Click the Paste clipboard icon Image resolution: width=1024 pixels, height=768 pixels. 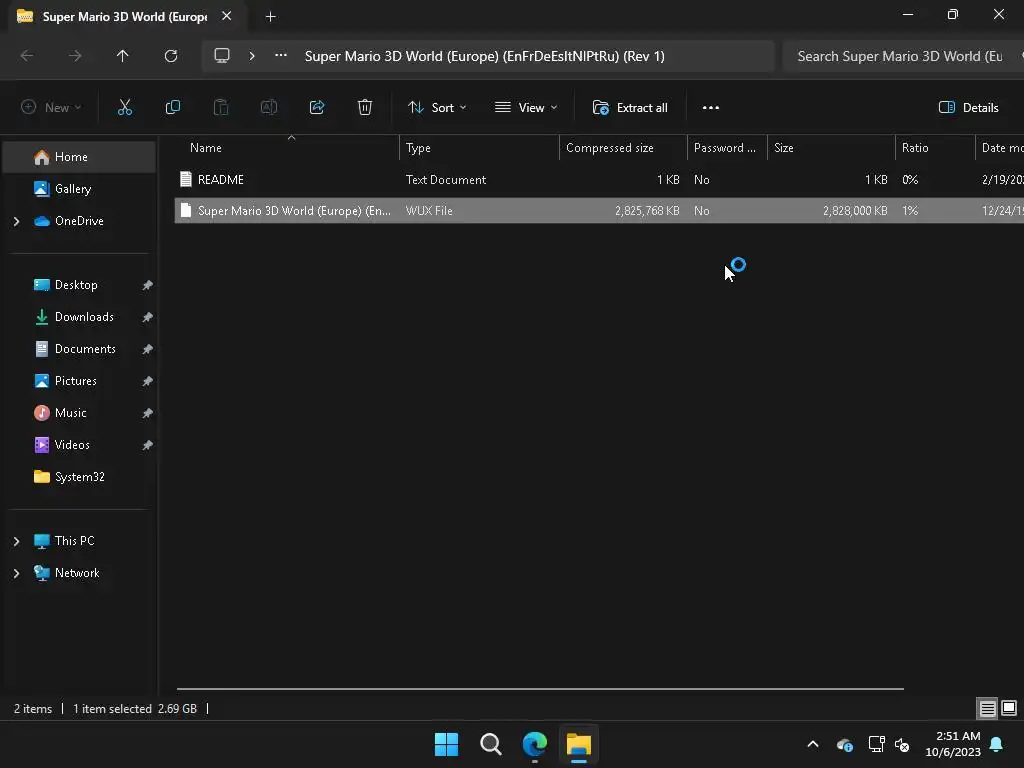221,108
